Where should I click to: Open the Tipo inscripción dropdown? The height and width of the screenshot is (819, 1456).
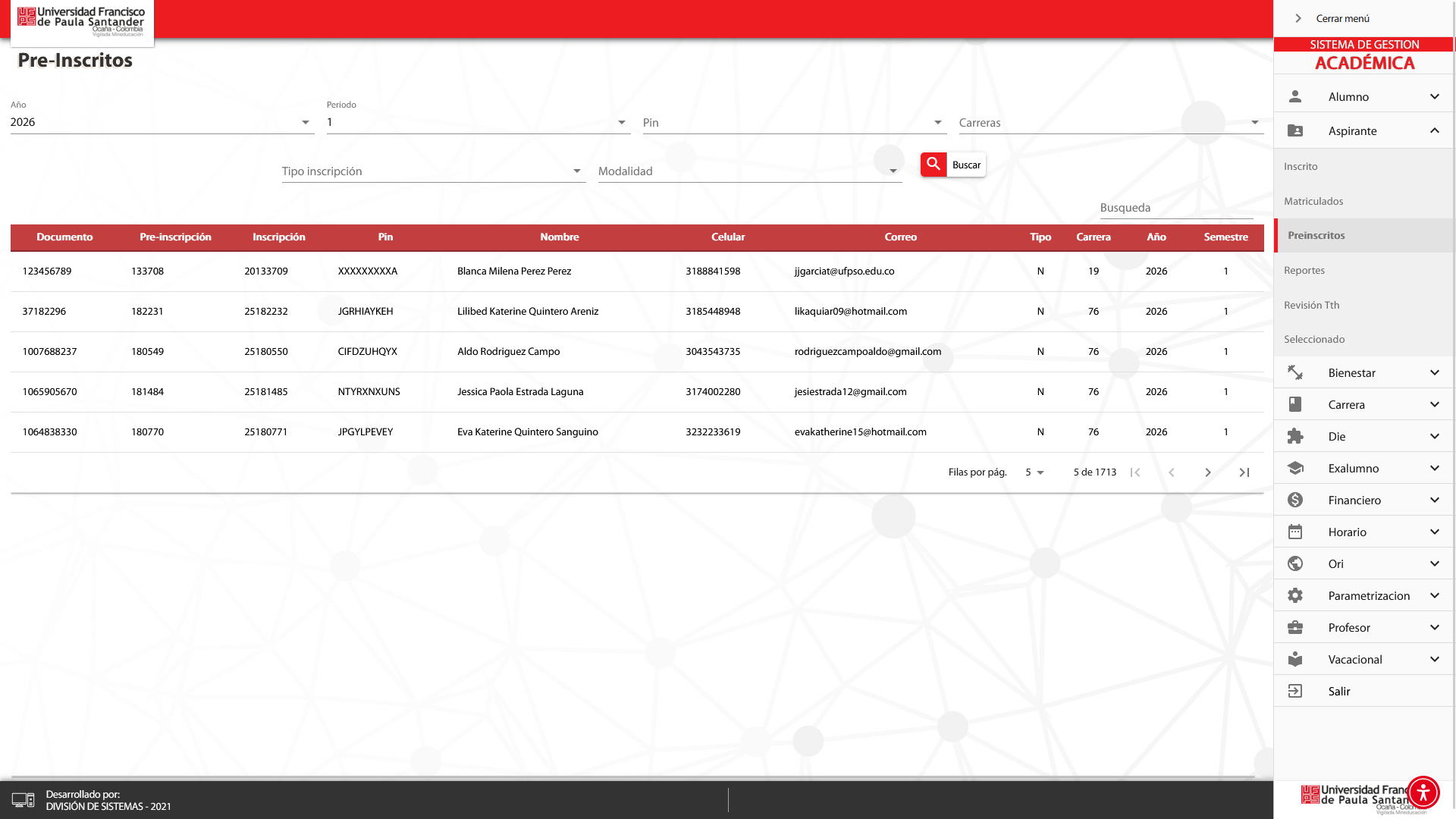432,171
